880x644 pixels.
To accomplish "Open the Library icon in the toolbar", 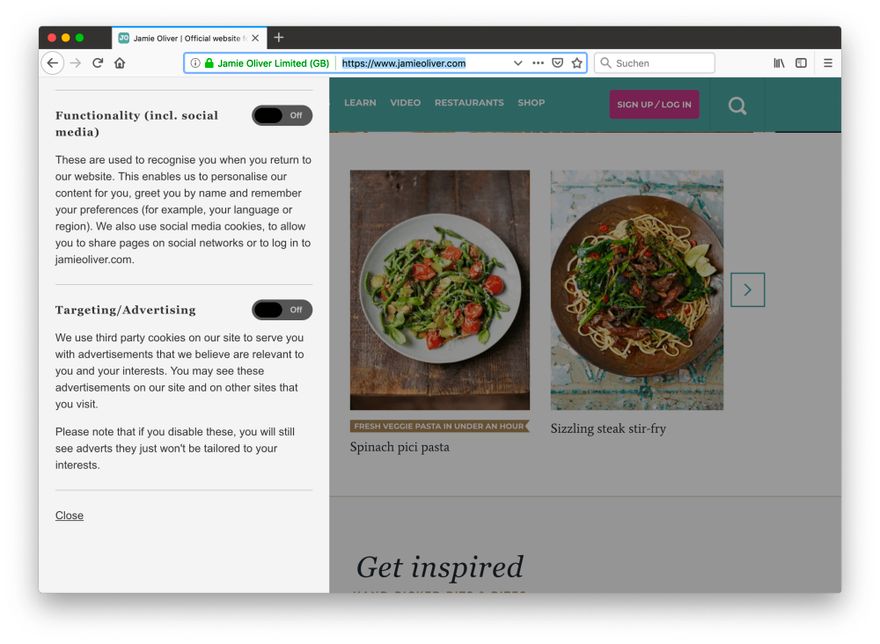I will (x=779, y=63).
